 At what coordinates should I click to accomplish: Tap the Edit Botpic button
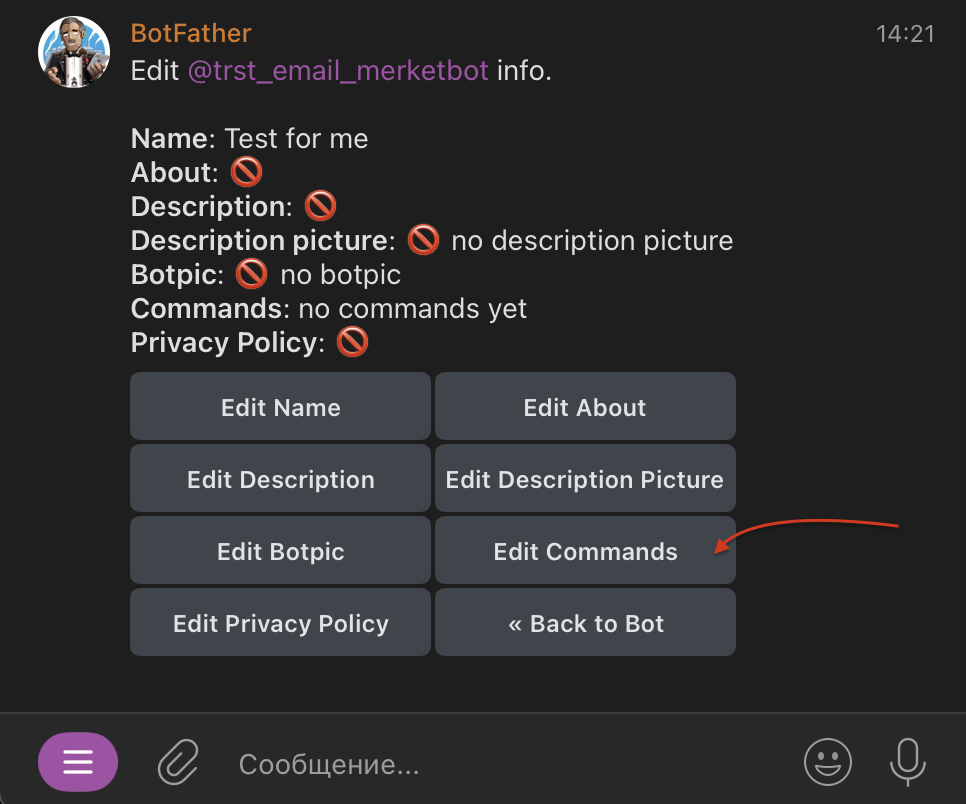click(x=281, y=551)
